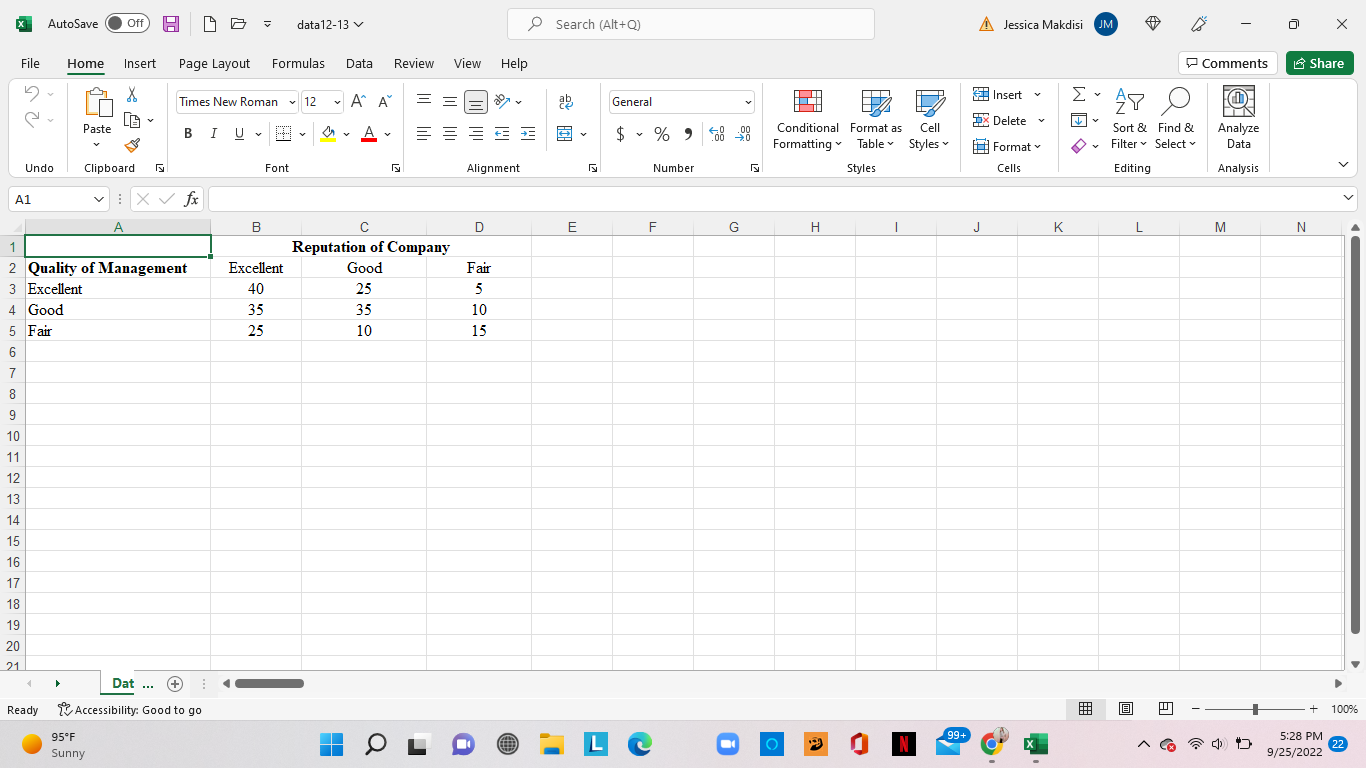The image size is (1366, 768).
Task: Toggle Bold formatting
Action: point(188,134)
